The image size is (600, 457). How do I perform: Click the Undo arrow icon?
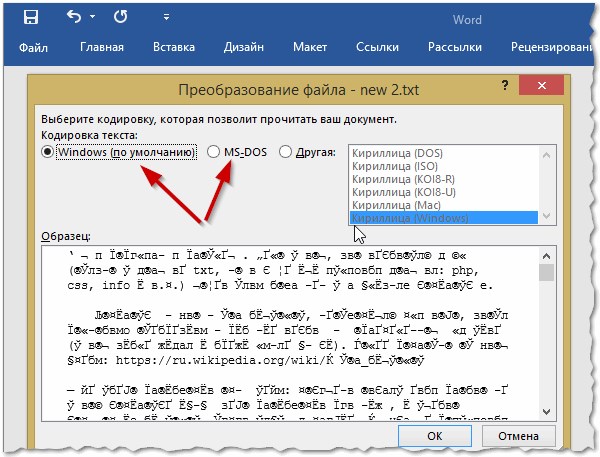pos(74,17)
